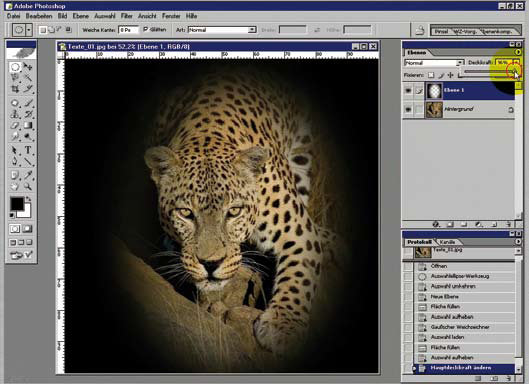Click the Ebene 1 layer thumbnail

click(434, 90)
